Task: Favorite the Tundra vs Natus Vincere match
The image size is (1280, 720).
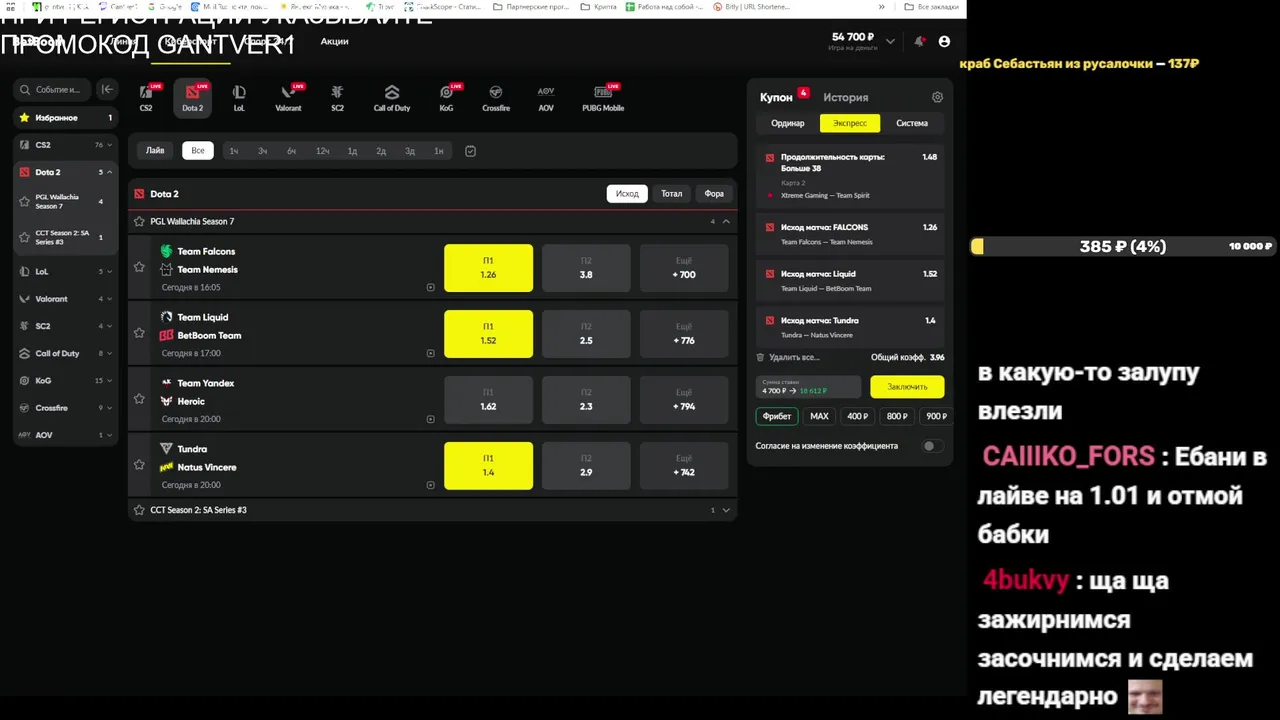Action: click(x=139, y=465)
